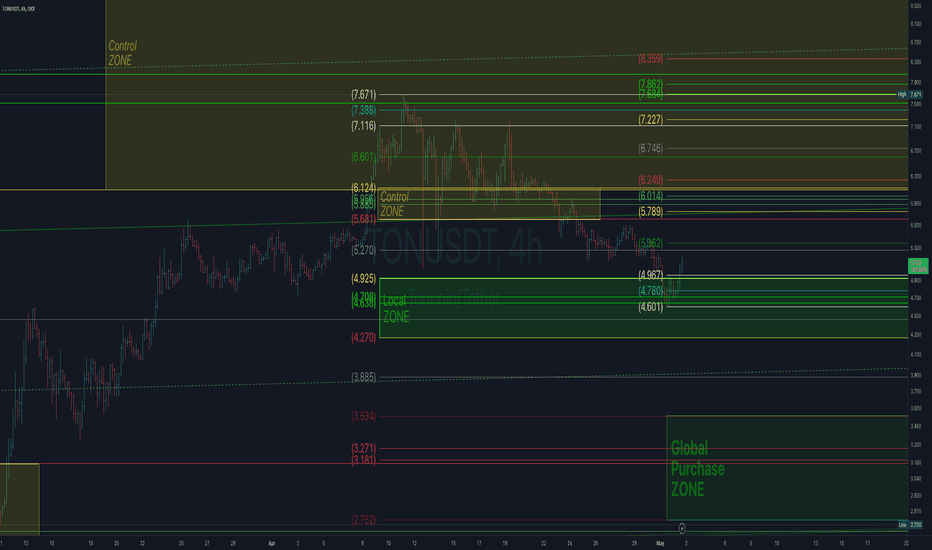
Task: Click the Global Purchase ZONE label
Action: [x=697, y=469]
